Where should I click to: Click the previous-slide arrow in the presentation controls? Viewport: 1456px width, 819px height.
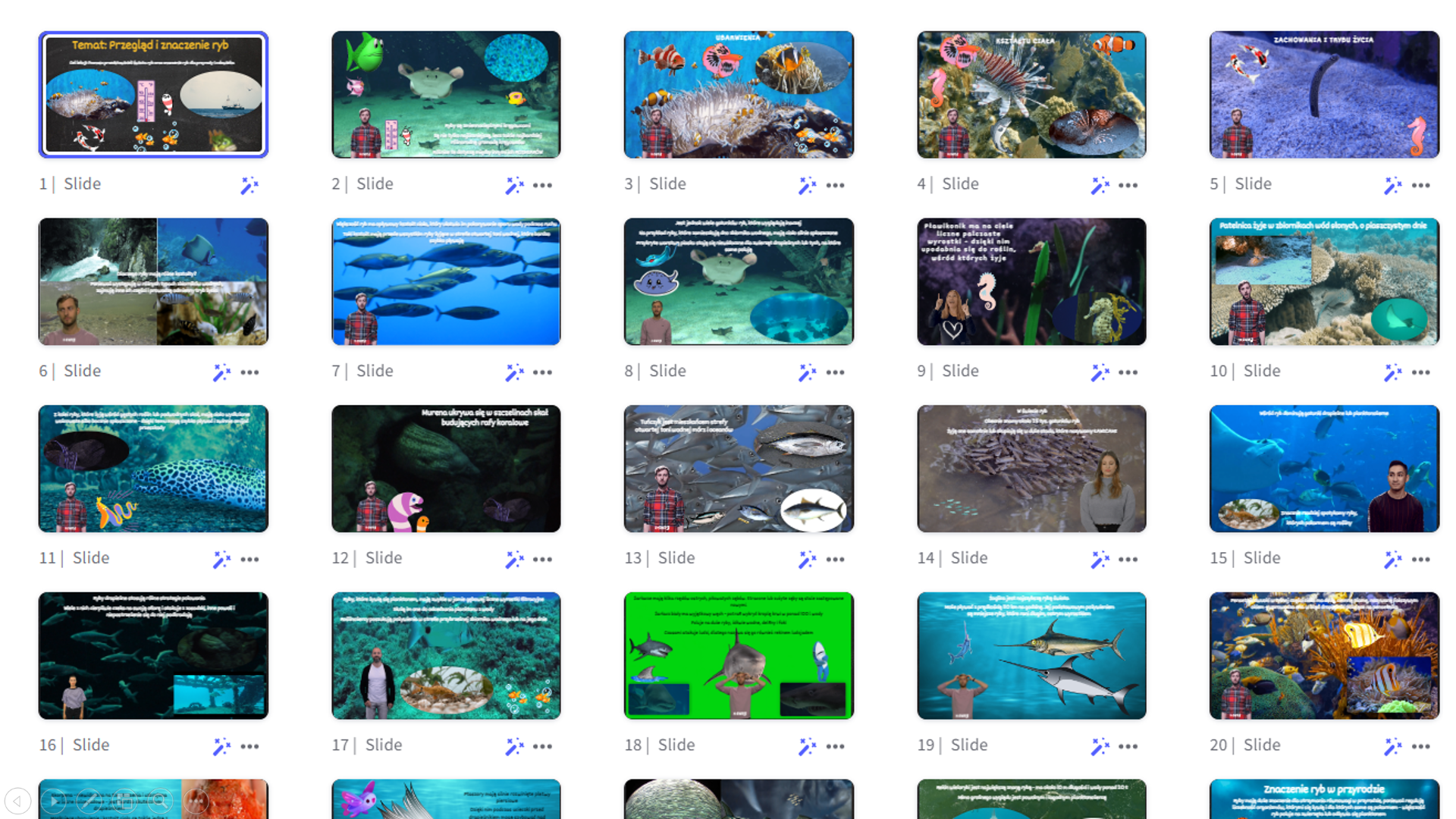pyautogui.click(x=17, y=801)
